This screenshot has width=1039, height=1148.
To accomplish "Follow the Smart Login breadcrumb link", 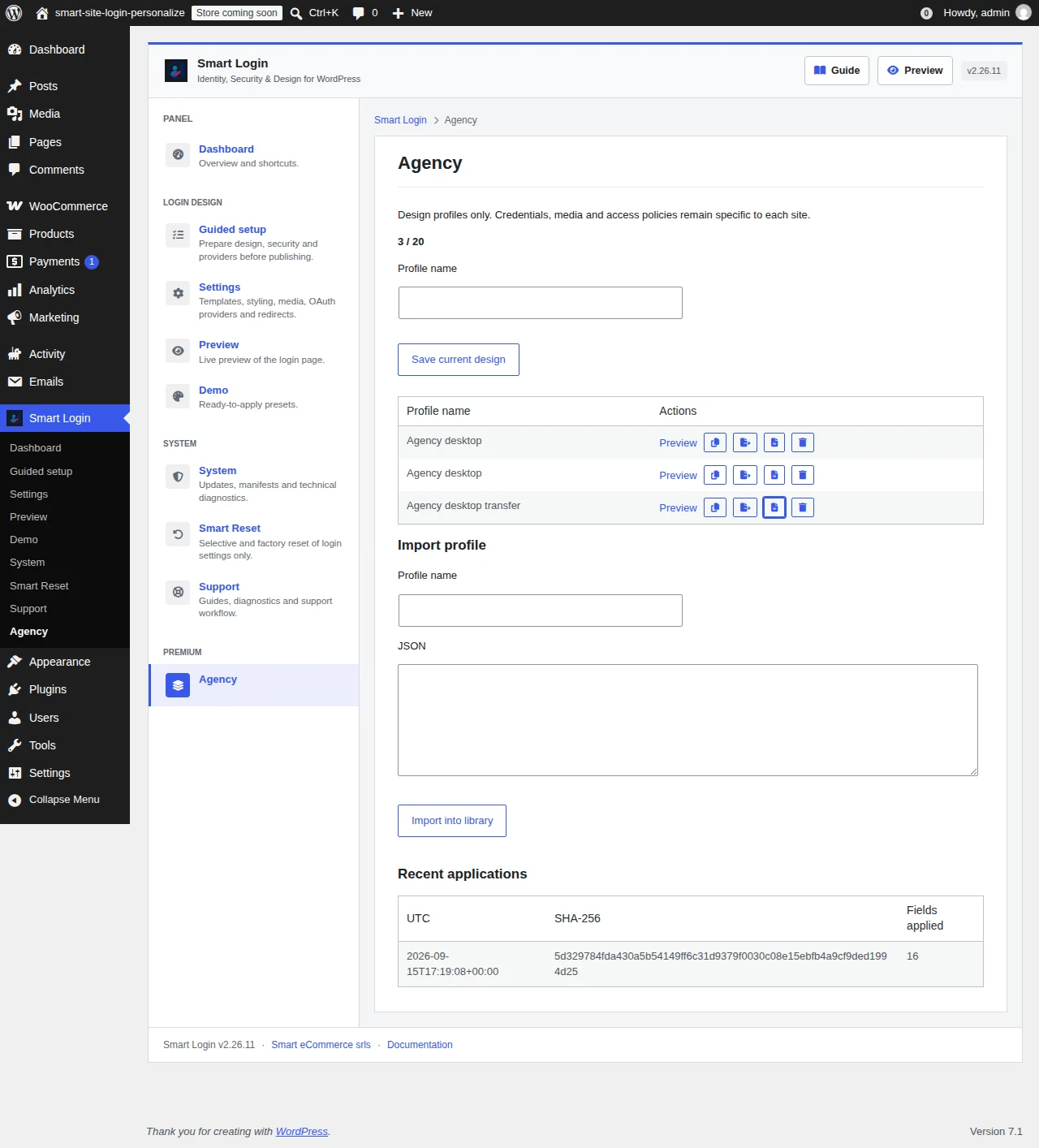I will [x=400, y=120].
